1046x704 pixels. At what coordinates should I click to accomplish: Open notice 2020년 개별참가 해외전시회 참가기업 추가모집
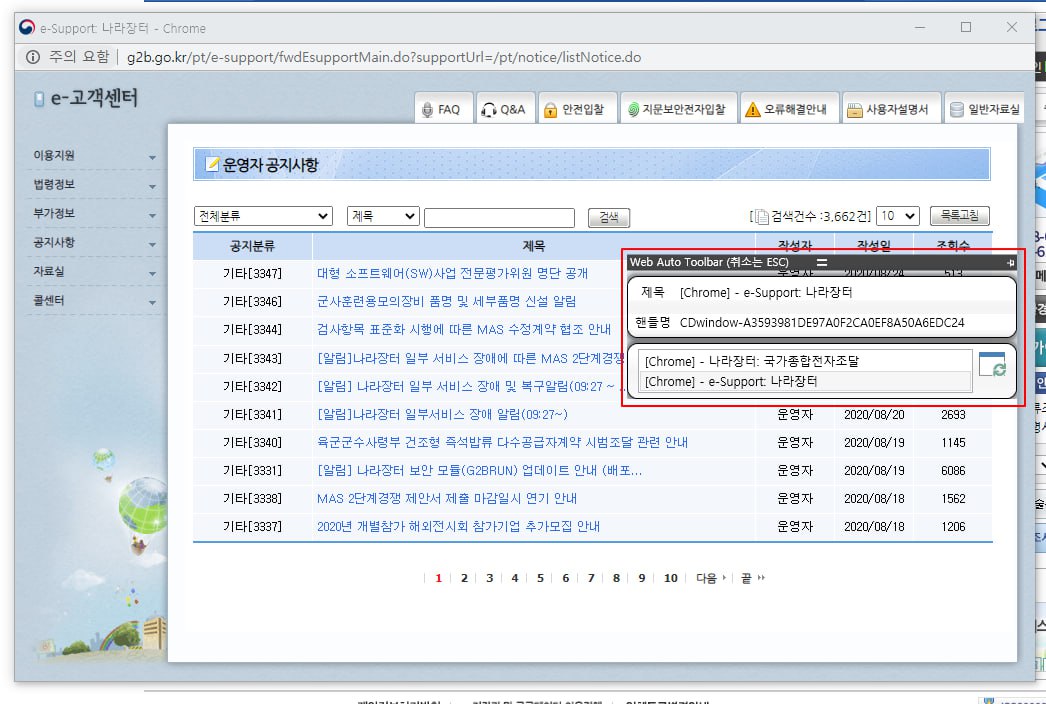458,527
